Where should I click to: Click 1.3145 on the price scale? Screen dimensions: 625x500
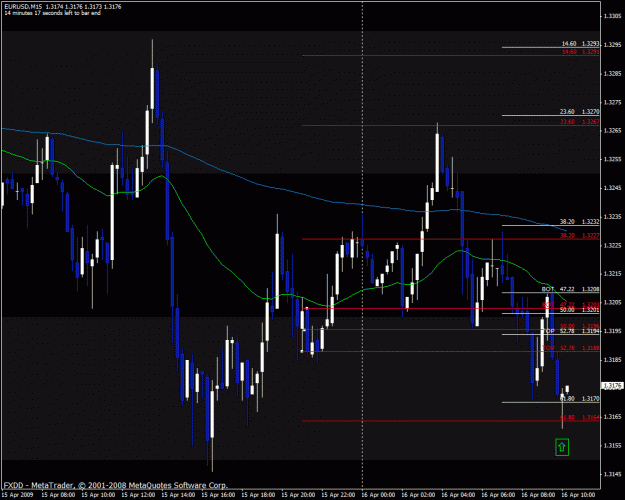tap(613, 474)
